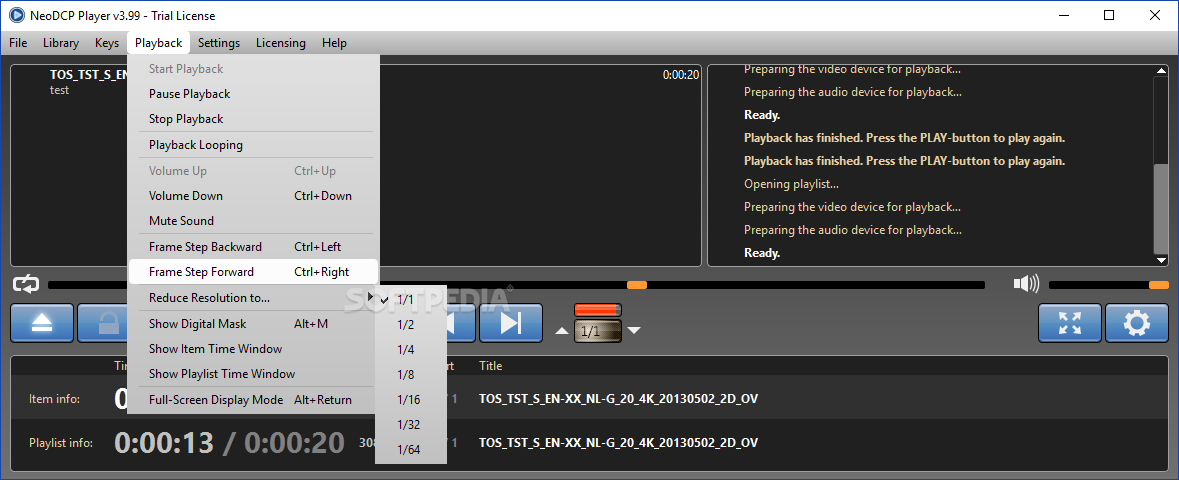
Task: Select 1/16 resolution option
Action: pos(411,399)
